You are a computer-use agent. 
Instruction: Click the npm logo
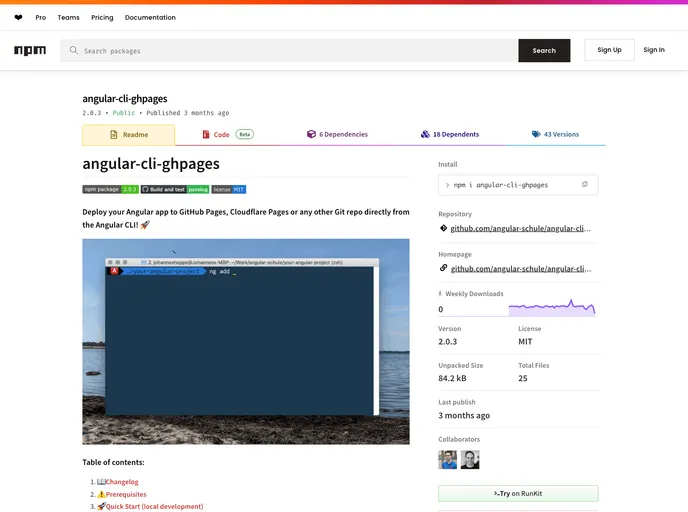30,50
